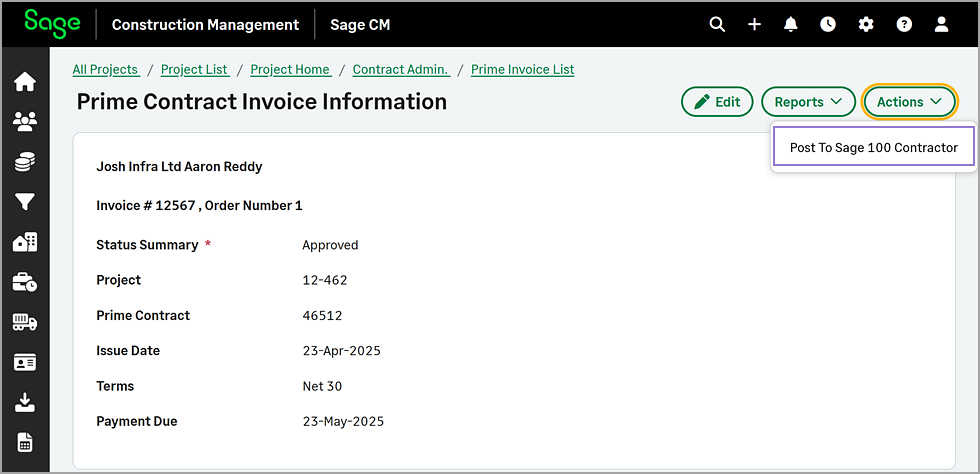
Task: Open the coins stack sidebar icon
Action: coord(25,162)
